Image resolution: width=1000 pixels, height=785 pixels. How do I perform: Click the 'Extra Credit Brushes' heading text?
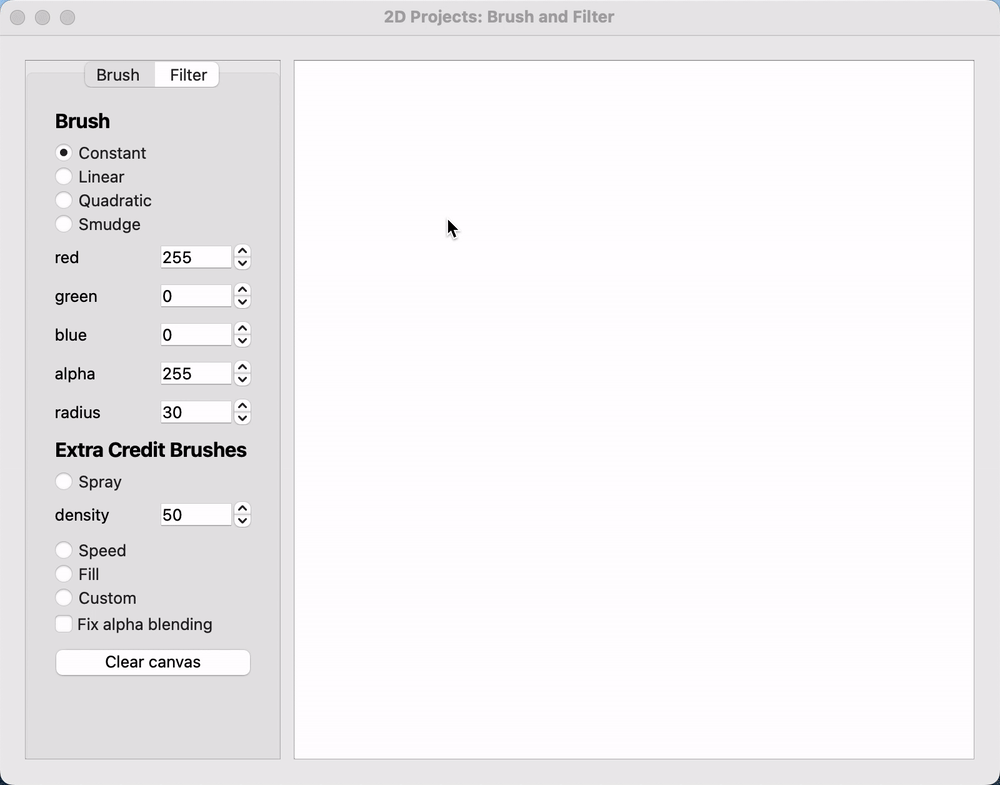pos(151,450)
